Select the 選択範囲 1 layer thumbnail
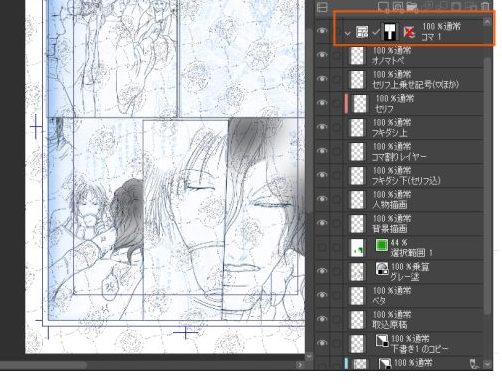Image resolution: width=502 pixels, height=392 pixels. tap(357, 247)
